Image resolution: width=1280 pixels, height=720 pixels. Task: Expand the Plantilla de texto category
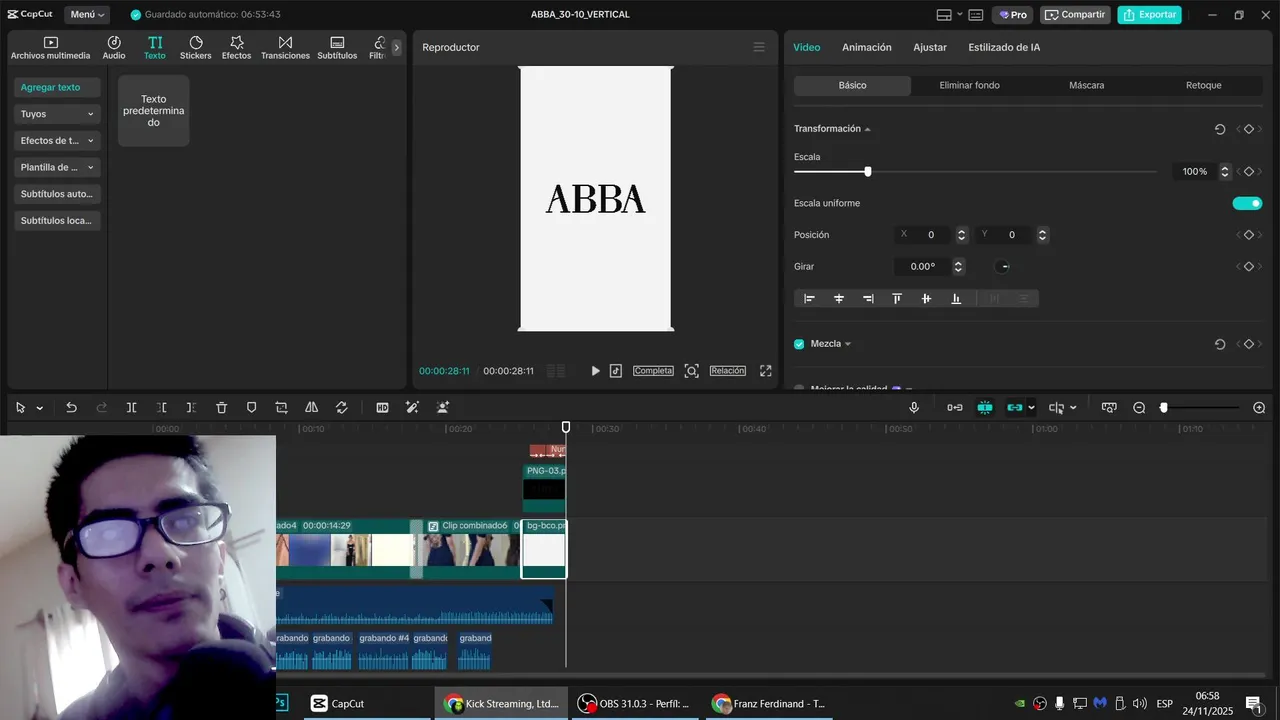pyautogui.click(x=57, y=168)
